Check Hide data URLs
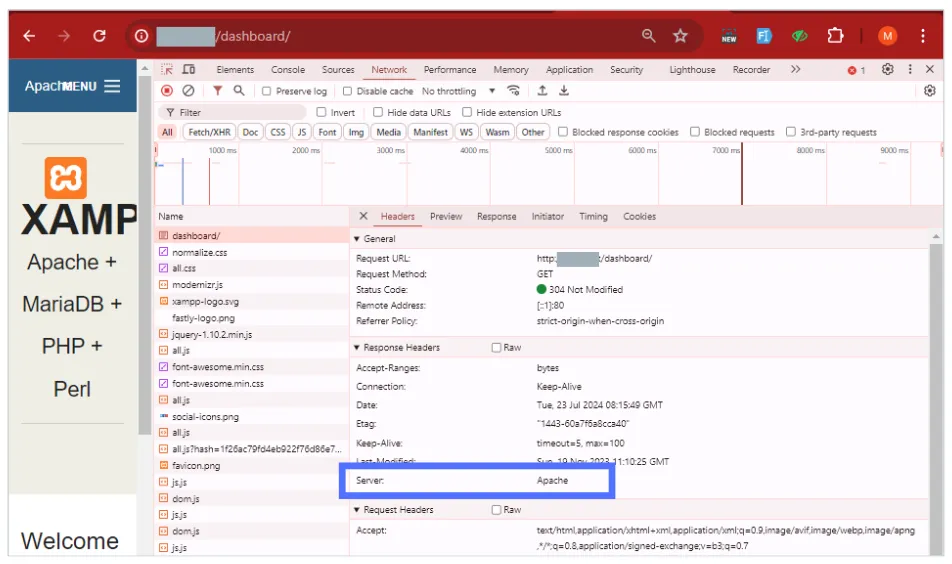Image resolution: width=952 pixels, height=564 pixels. coord(378,112)
